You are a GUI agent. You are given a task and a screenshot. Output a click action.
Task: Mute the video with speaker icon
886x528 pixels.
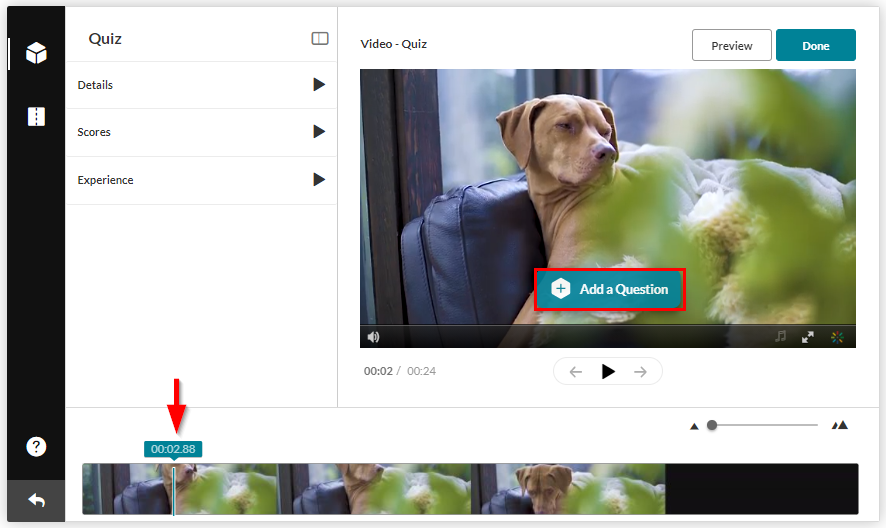click(373, 337)
